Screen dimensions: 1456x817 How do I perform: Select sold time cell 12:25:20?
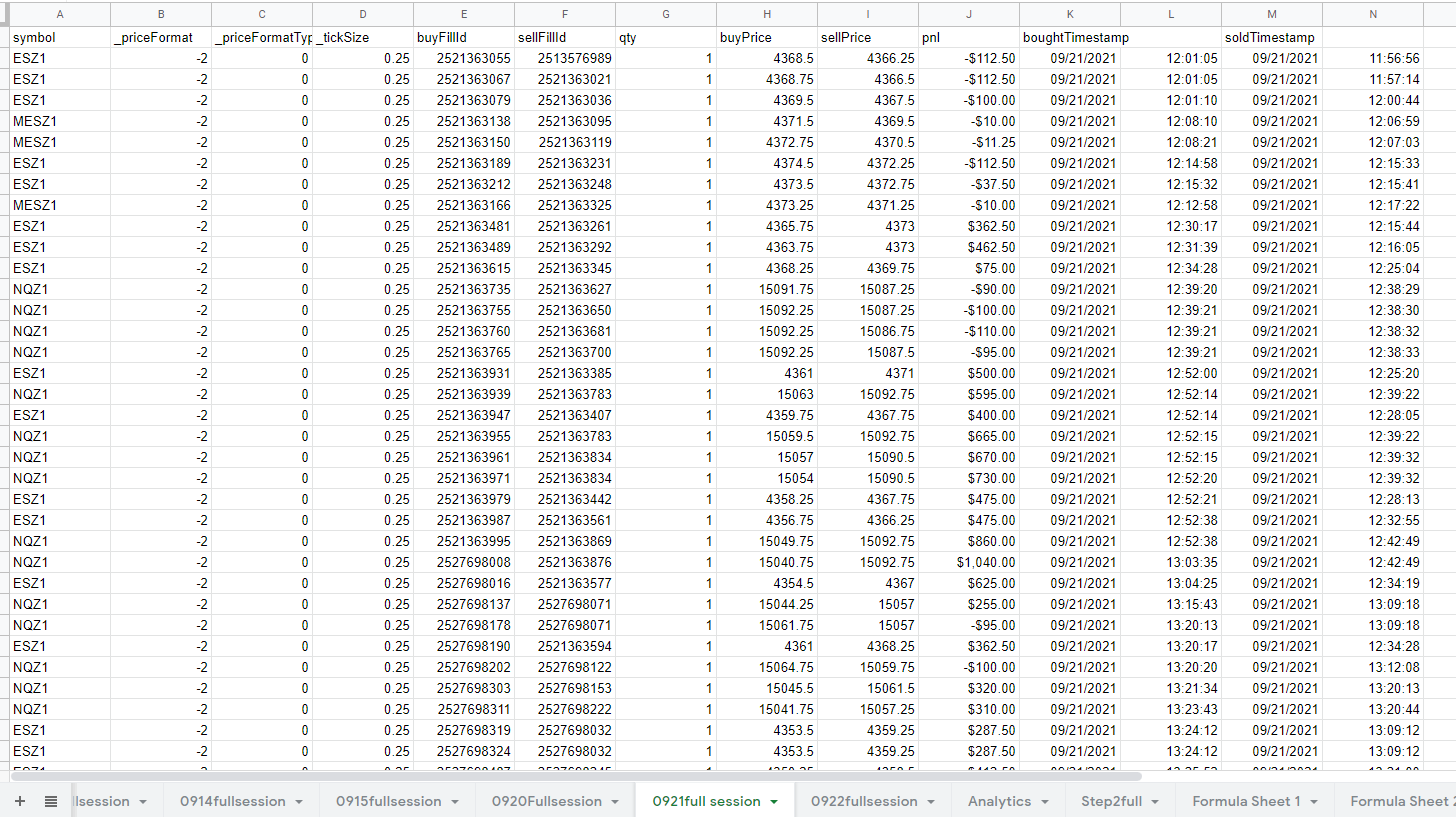click(1373, 373)
